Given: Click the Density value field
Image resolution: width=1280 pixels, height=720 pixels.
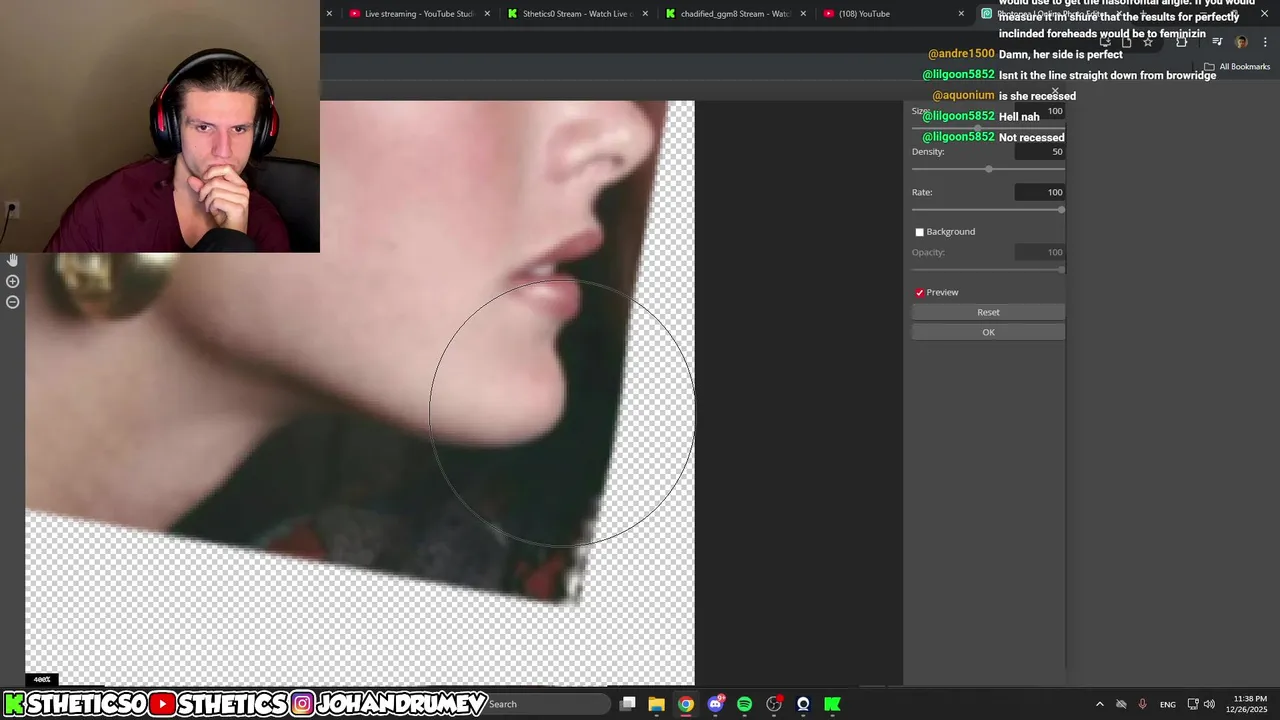Looking at the screenshot, I should [x=1040, y=152].
